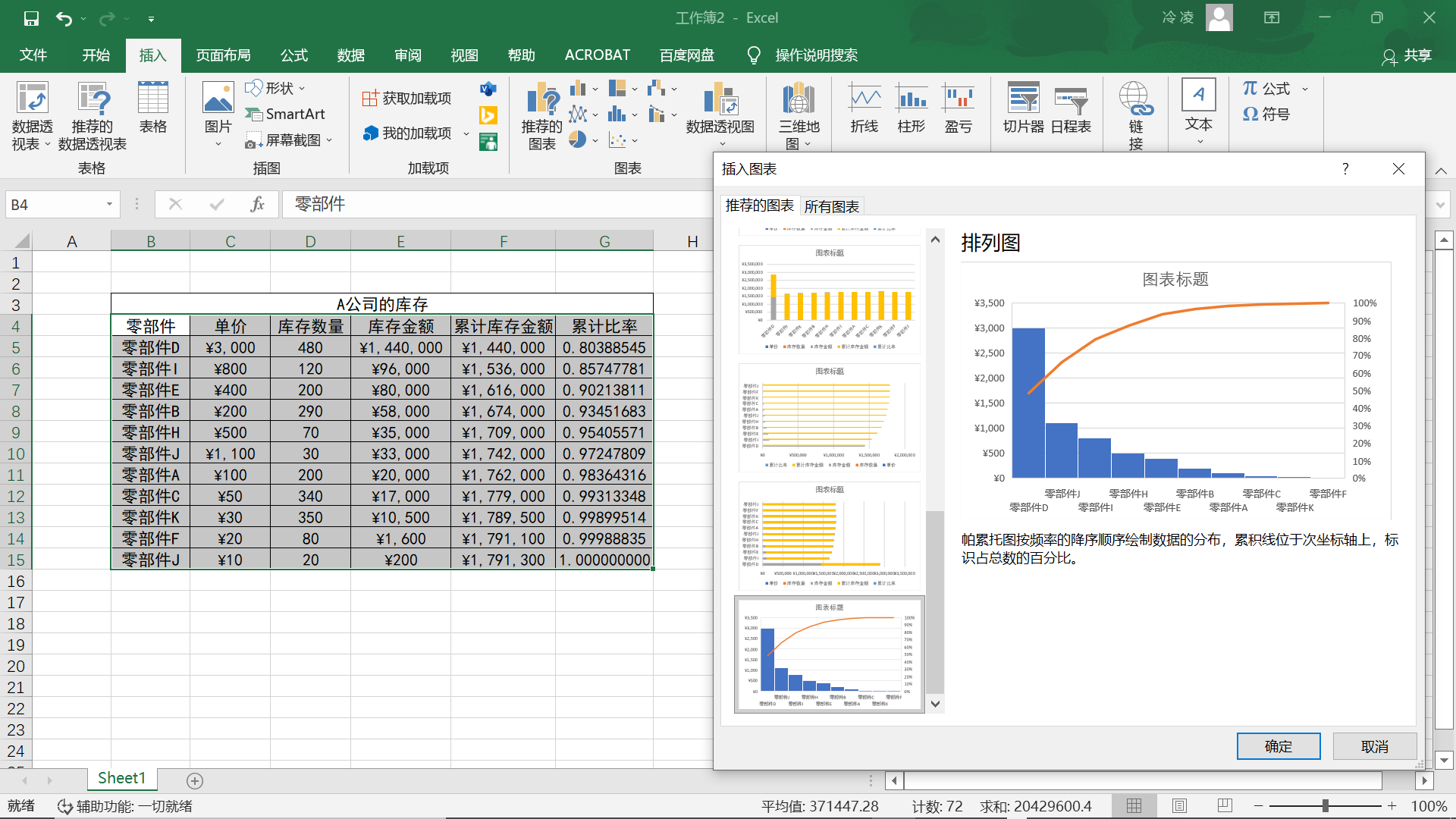The height and width of the screenshot is (819, 1456).
Task: Expand the Name Box dropdown for B4
Action: 109,204
